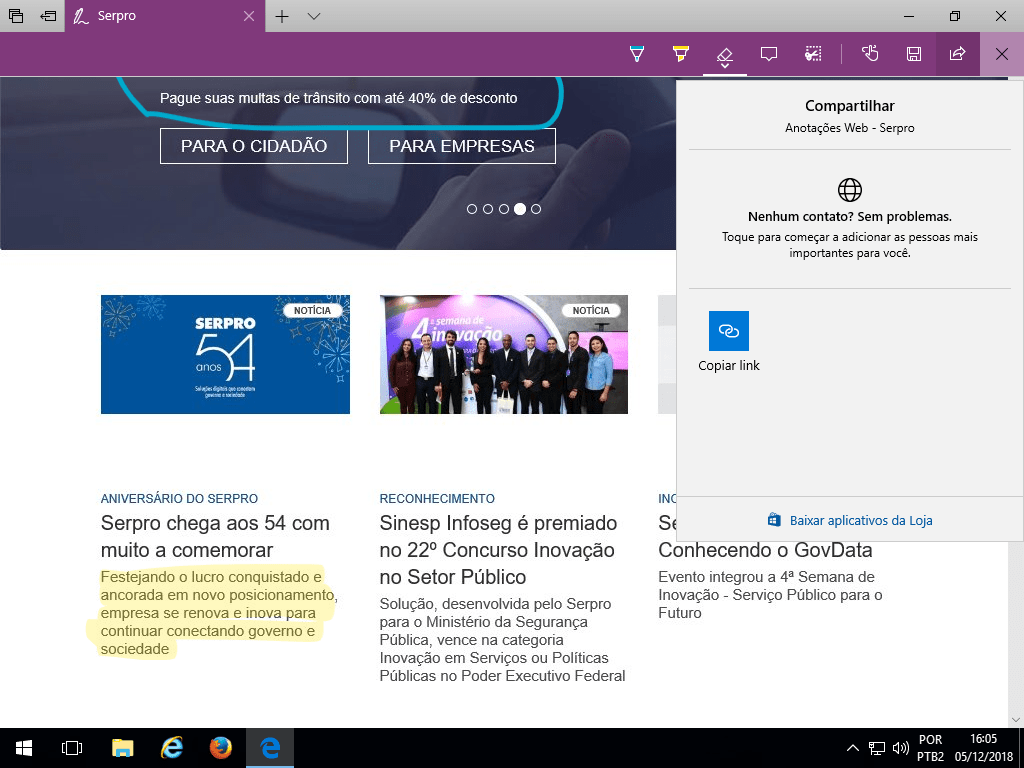This screenshot has height=768, width=1024.
Task: Click the Copiar link icon
Action: click(x=728, y=331)
